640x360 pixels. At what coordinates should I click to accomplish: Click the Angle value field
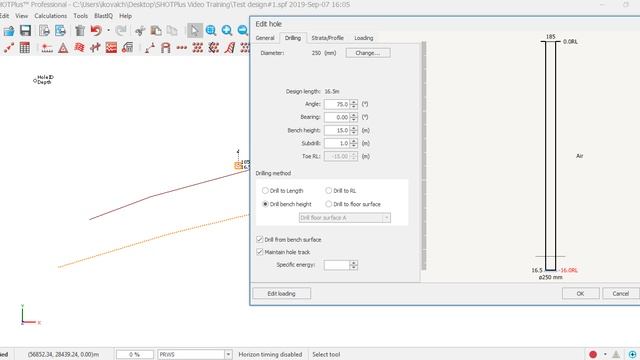point(337,104)
